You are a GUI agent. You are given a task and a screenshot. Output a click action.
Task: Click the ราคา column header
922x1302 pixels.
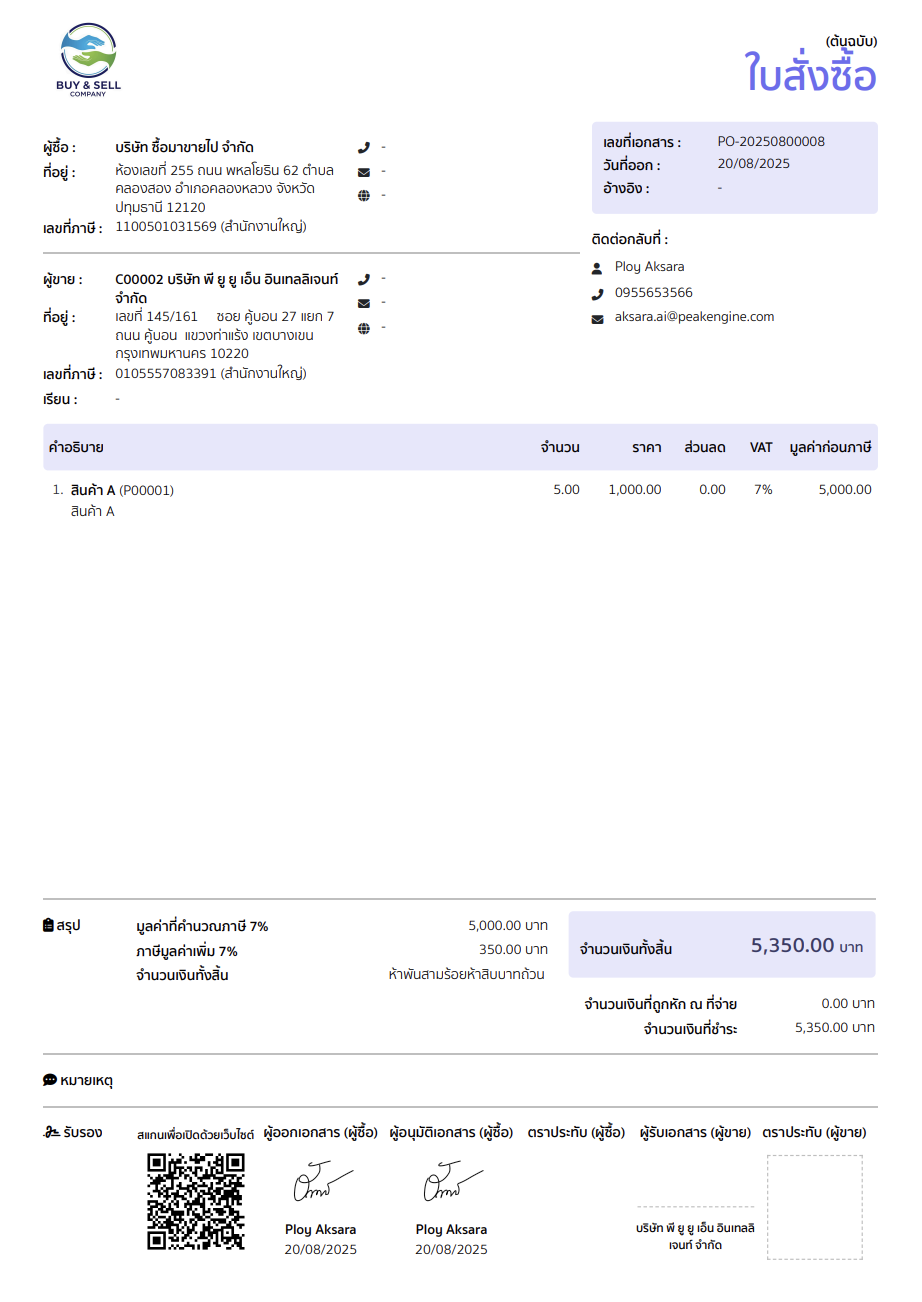tap(646, 447)
